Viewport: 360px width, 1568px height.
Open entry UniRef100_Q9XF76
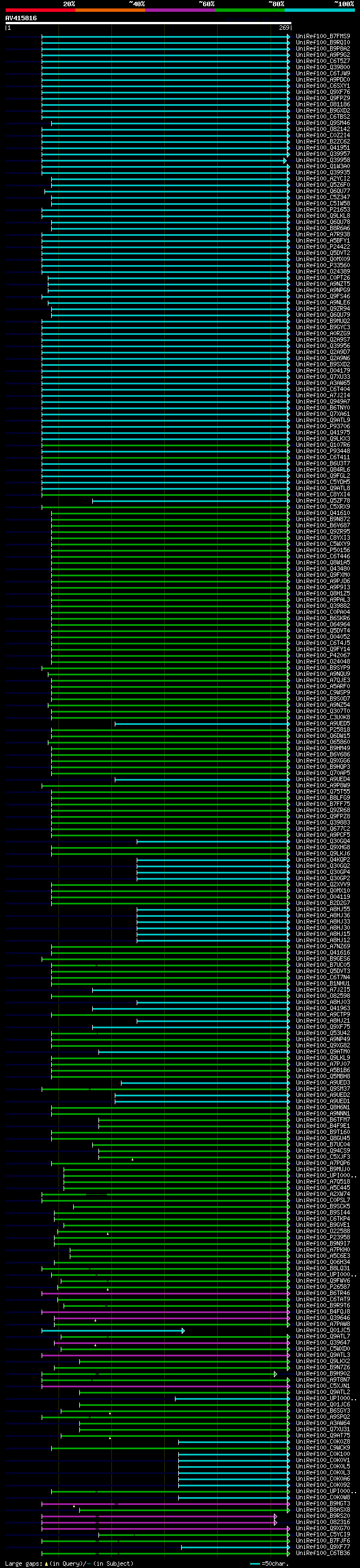(323, 92)
